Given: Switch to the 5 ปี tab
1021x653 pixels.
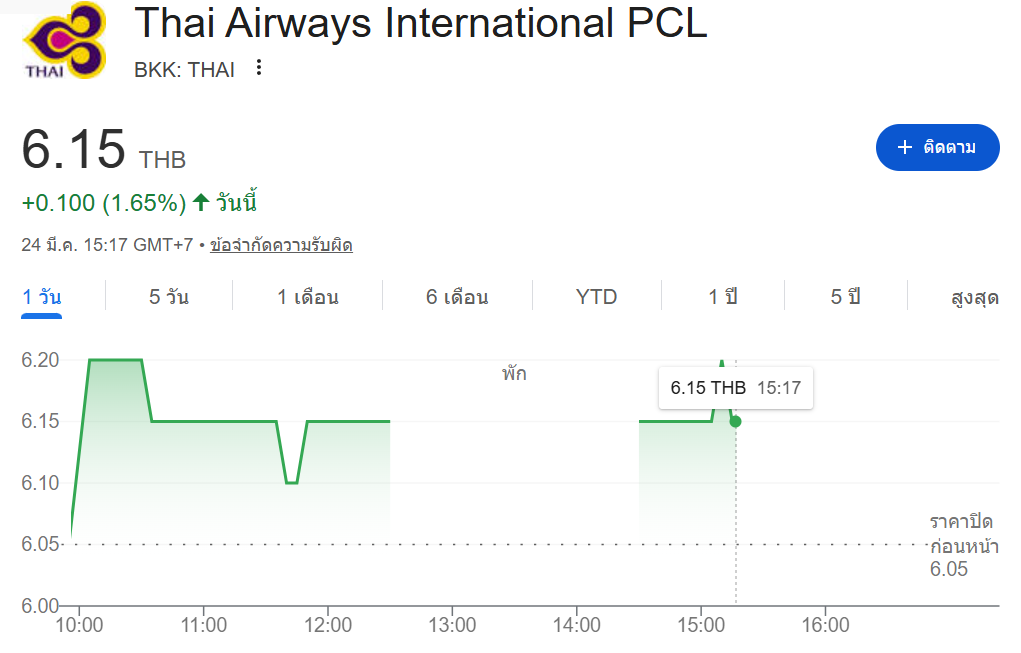Looking at the screenshot, I should click(845, 297).
